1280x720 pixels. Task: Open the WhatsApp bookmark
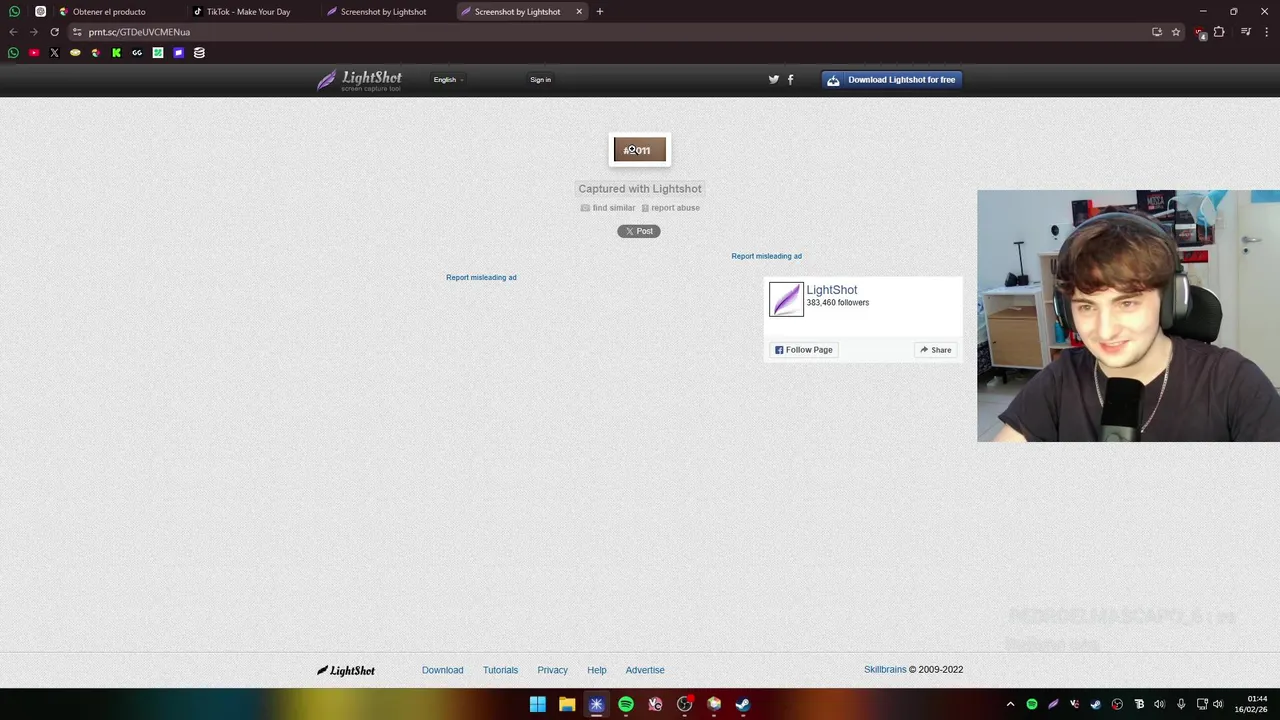pyautogui.click(x=13, y=53)
